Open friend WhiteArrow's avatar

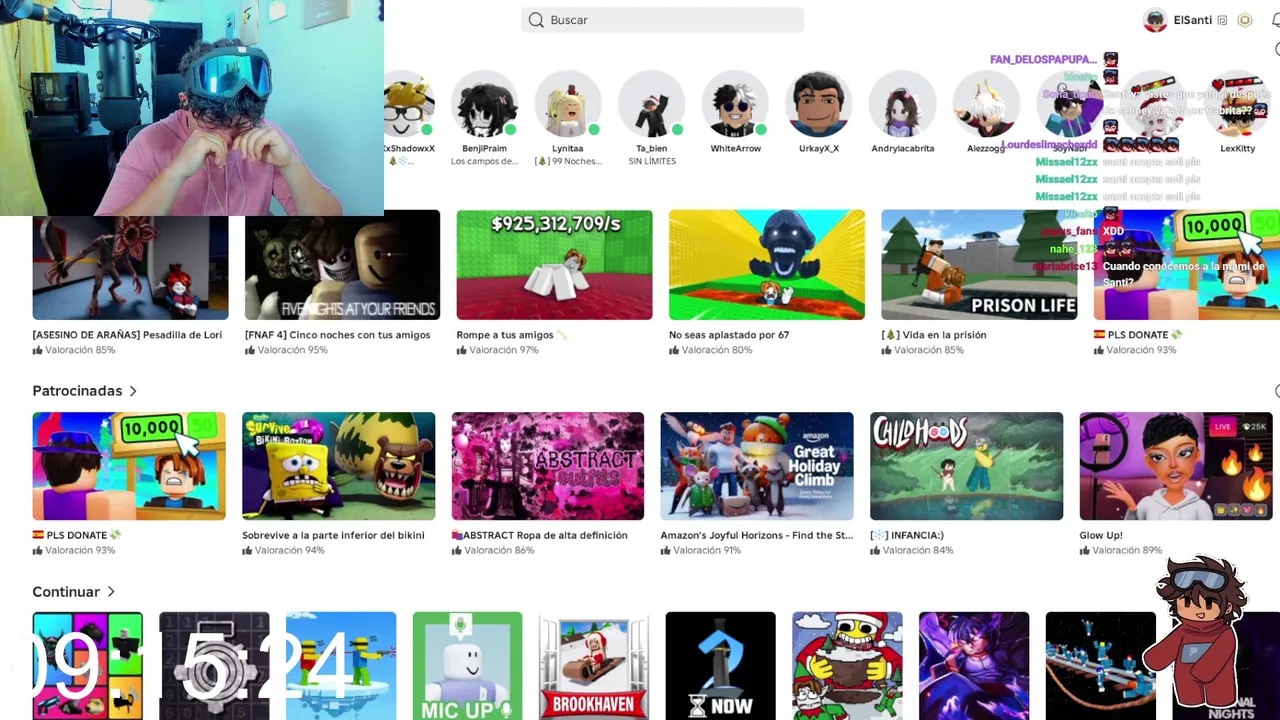point(735,105)
